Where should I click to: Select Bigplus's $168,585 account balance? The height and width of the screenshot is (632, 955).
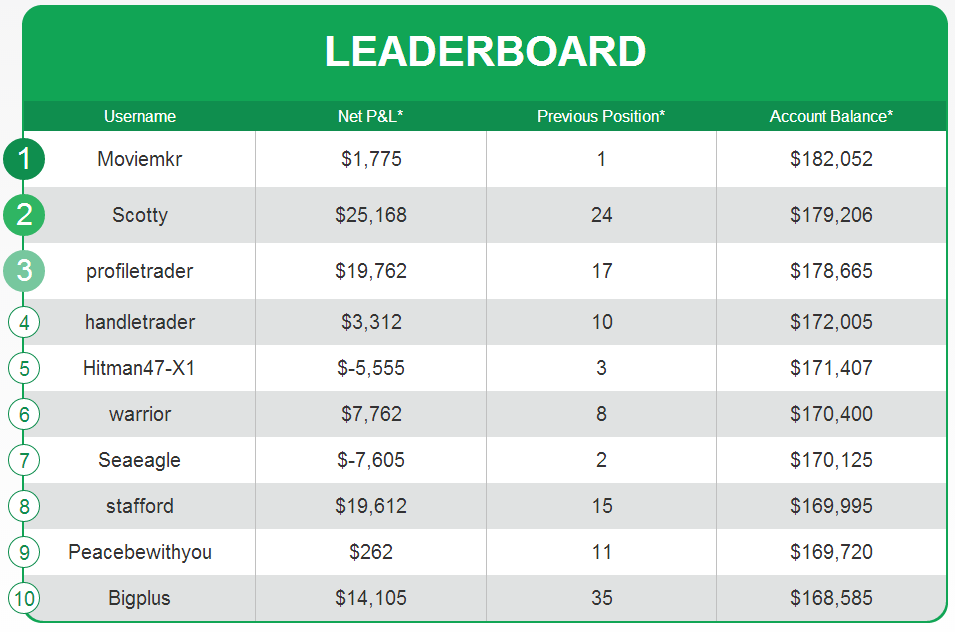point(831,598)
